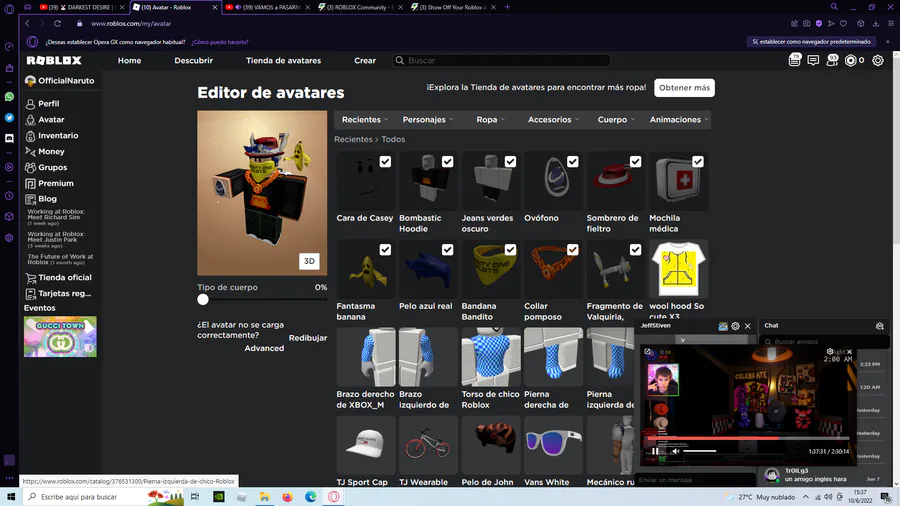
Task: Open the friends icon with 93 badge
Action: pos(832,60)
